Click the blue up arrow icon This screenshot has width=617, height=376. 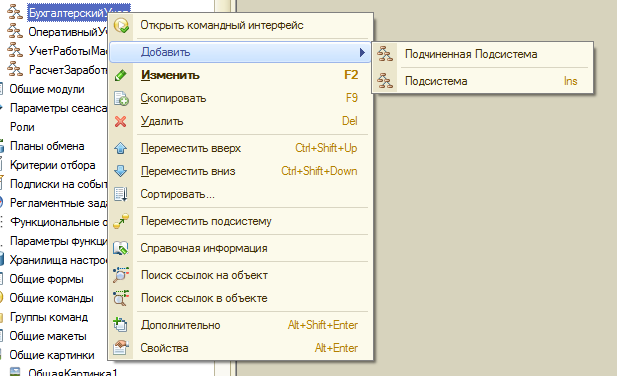[x=121, y=148]
